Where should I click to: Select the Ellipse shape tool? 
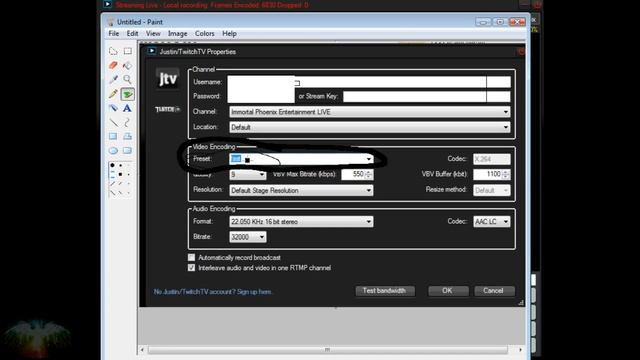pos(113,151)
